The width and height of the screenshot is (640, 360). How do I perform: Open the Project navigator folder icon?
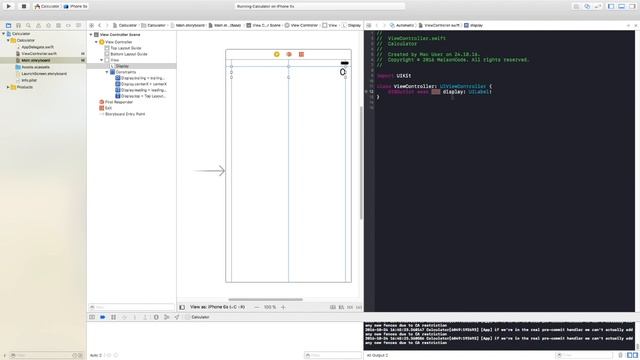[x=8, y=25]
